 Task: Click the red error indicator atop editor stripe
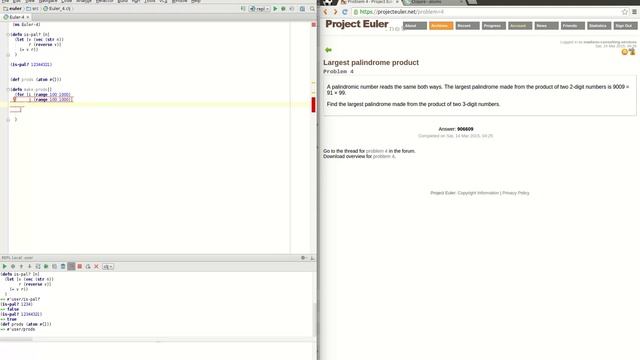313,25
